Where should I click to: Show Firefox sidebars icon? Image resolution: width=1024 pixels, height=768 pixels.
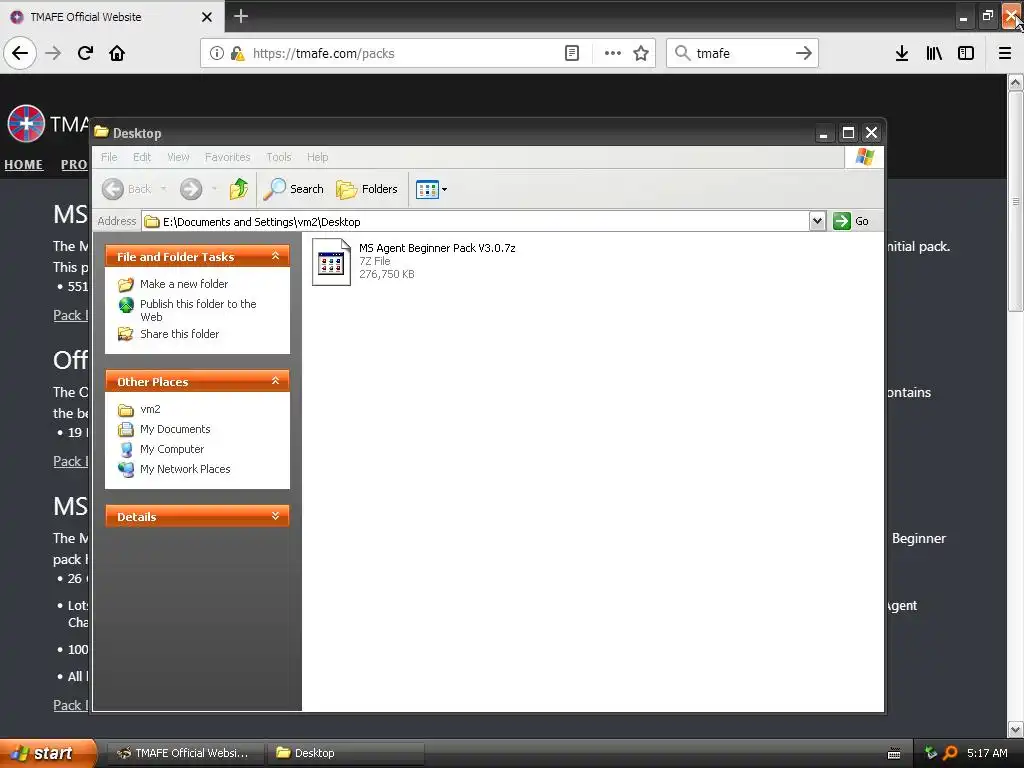point(966,53)
